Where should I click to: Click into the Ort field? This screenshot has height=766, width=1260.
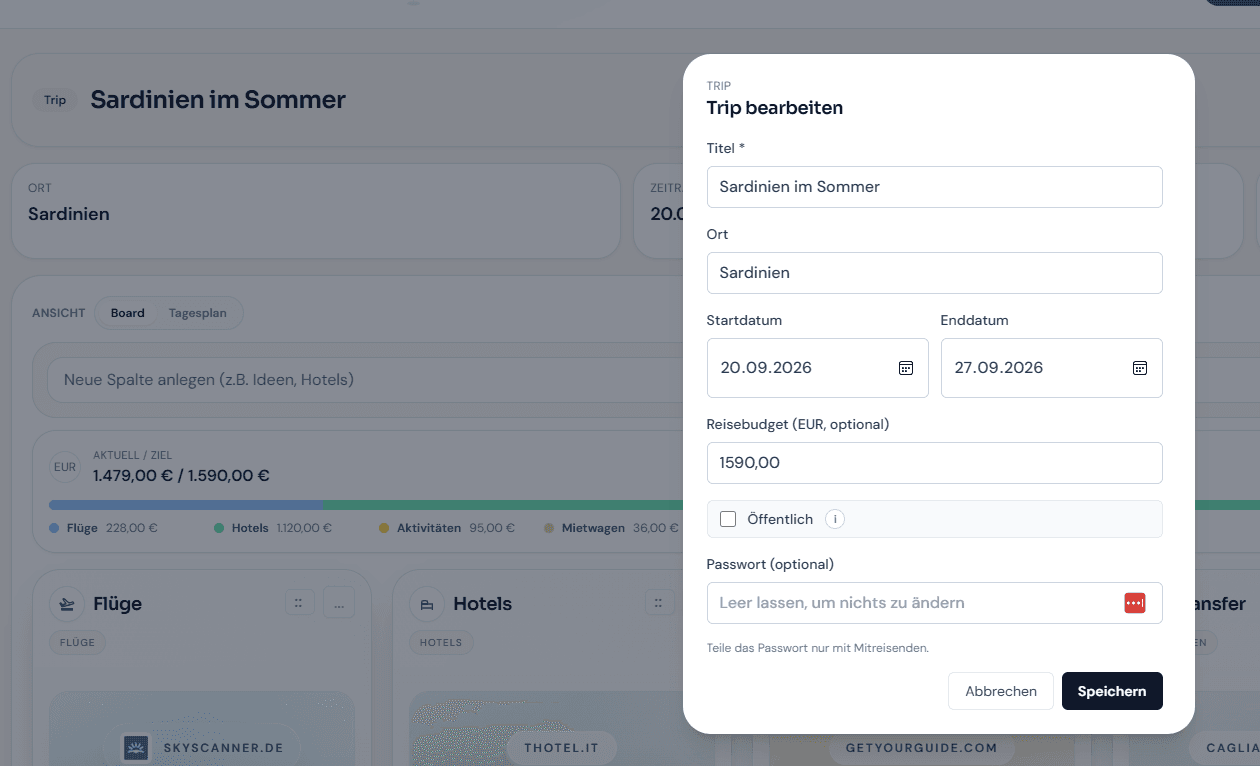pyautogui.click(x=934, y=273)
